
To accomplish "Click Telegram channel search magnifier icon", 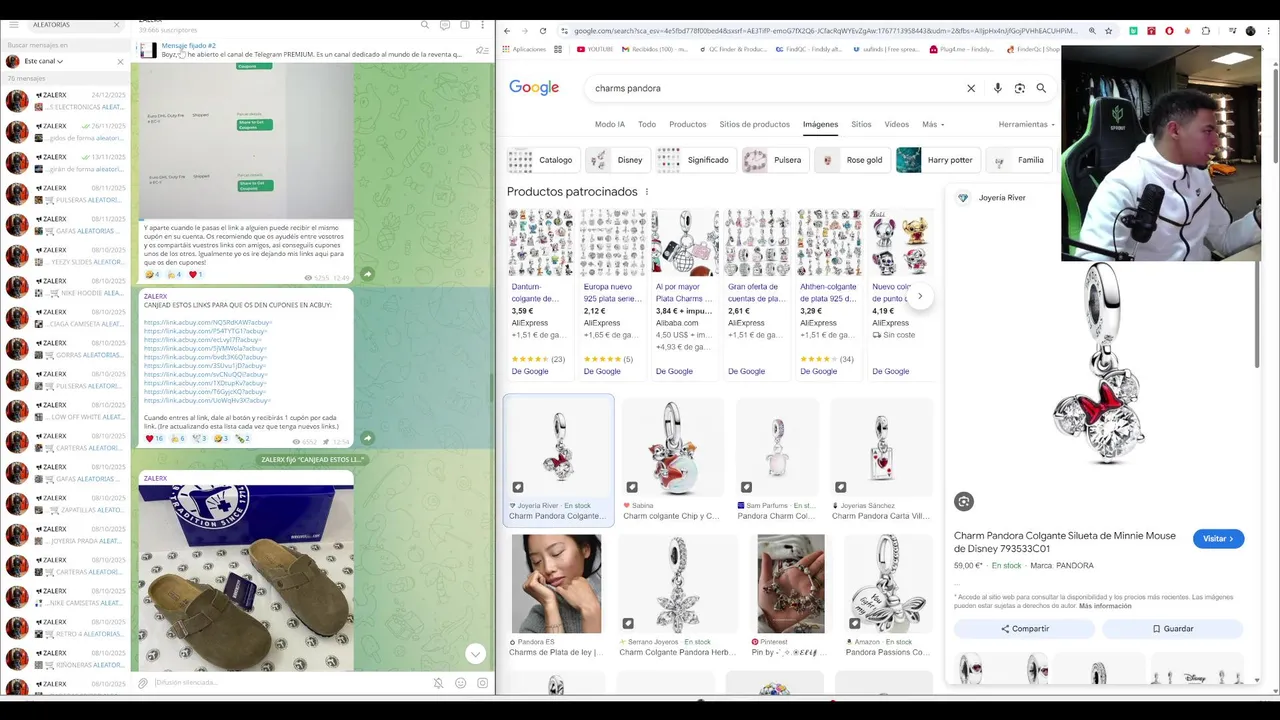I will tap(425, 24).
